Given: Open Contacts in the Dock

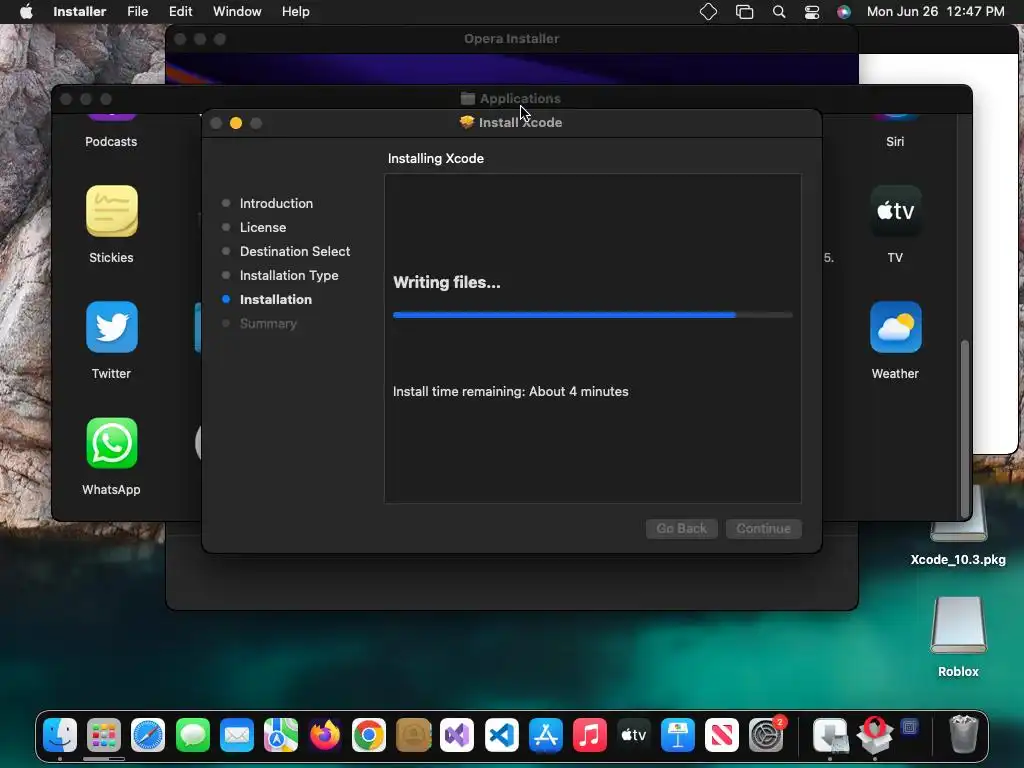Looking at the screenshot, I should 413,735.
